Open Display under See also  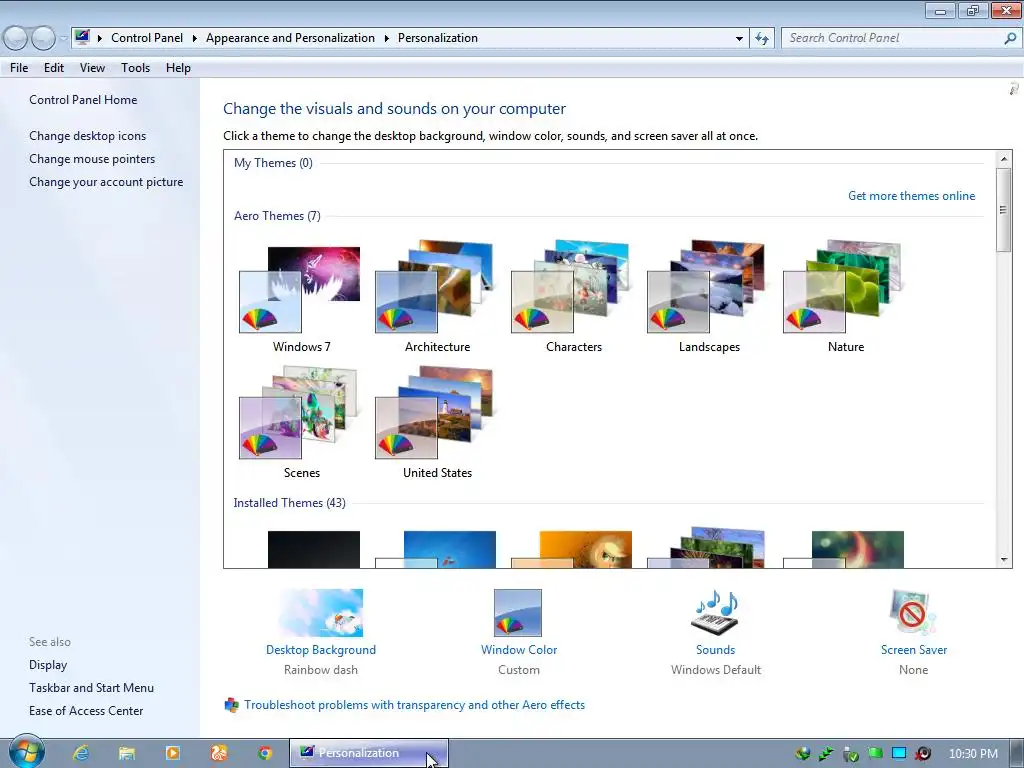tap(48, 665)
